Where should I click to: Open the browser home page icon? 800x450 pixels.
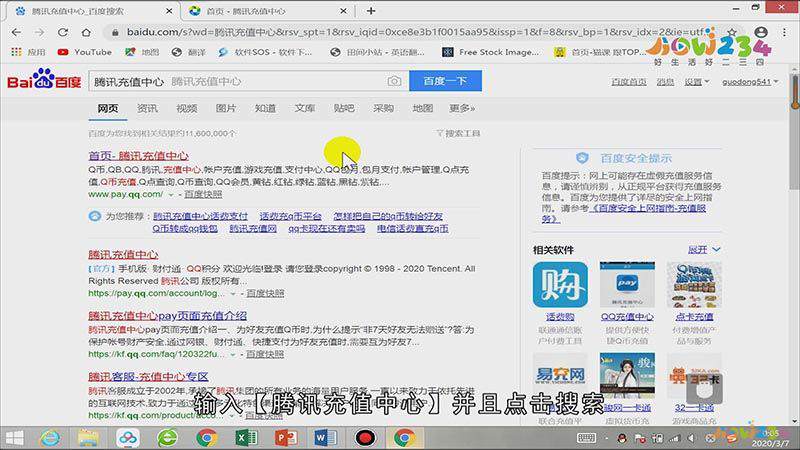click(86, 32)
